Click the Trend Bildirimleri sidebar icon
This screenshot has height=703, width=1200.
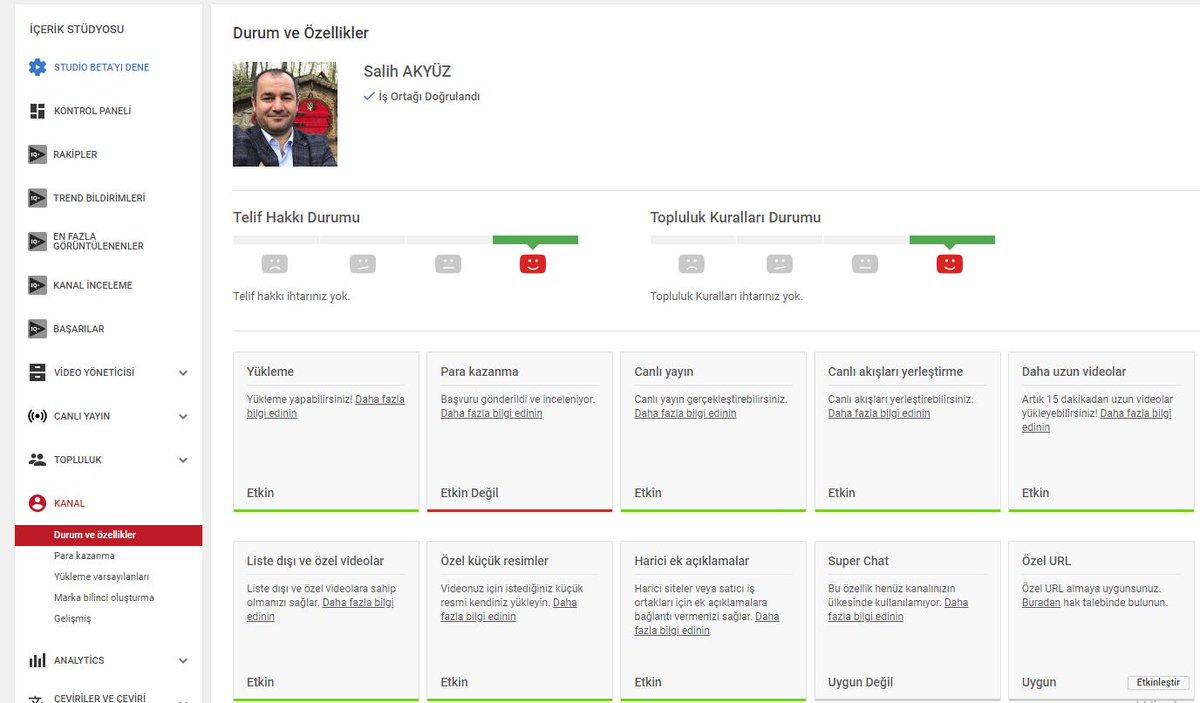[x=37, y=198]
